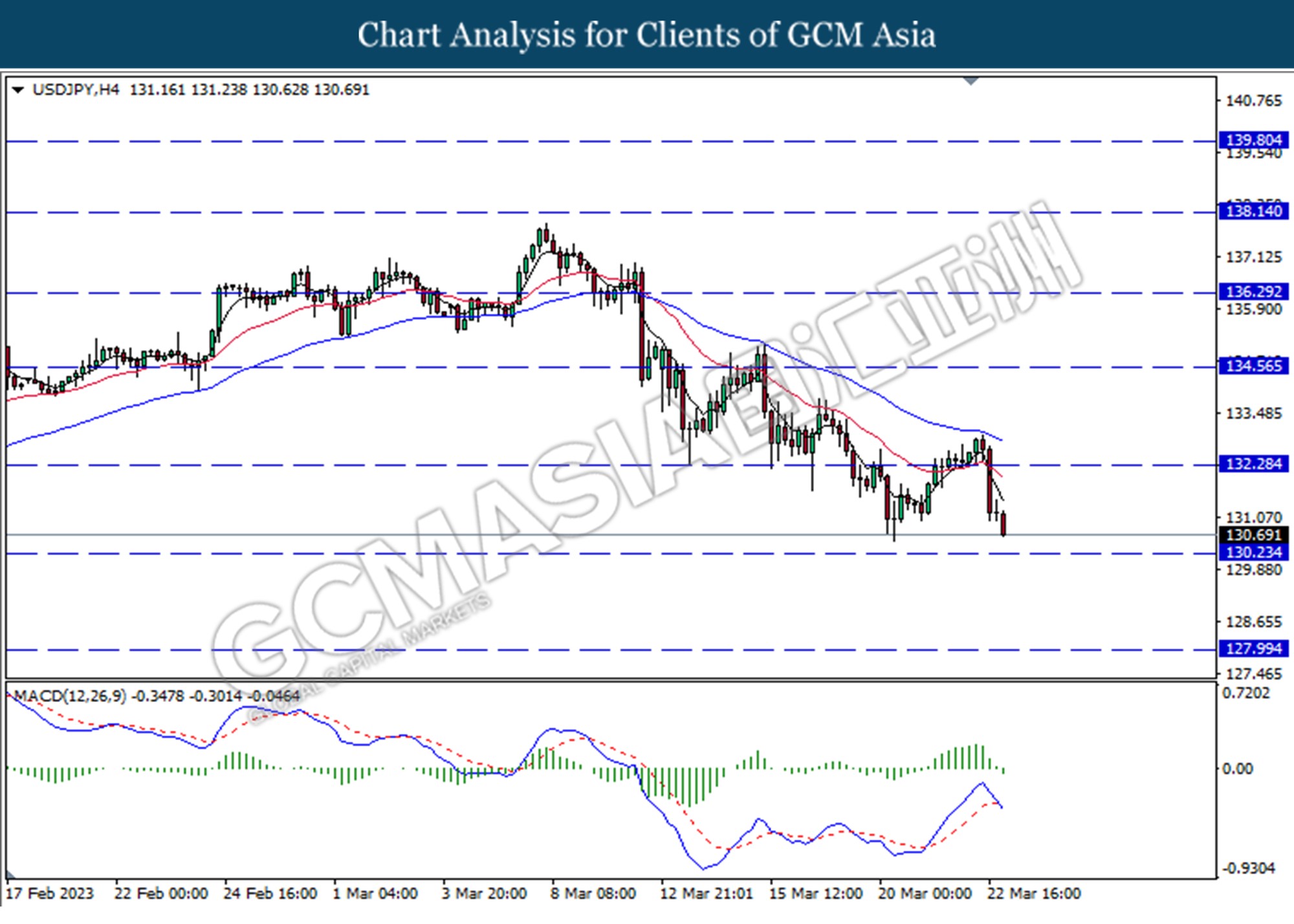Viewport: 1294px width, 924px height.
Task: Click the MACD zero line value 0.00
Action: (1238, 769)
